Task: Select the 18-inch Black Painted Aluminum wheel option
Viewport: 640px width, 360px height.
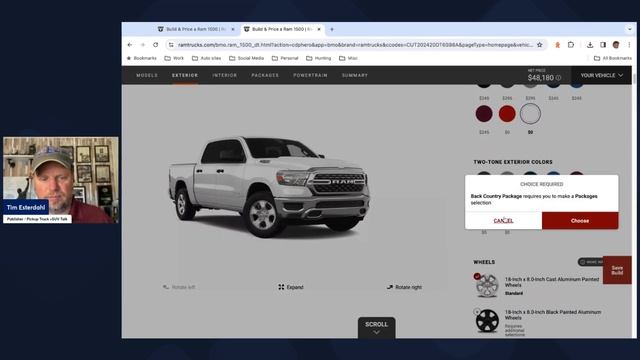Action: point(537,322)
